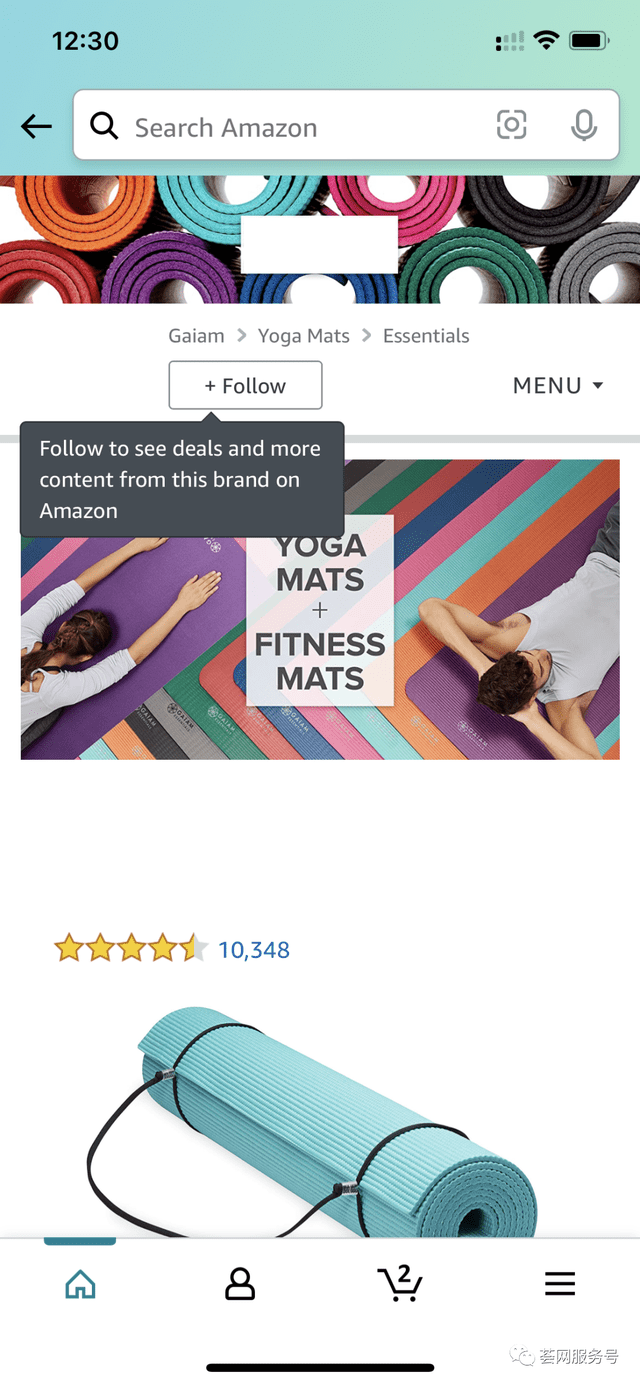Click the Search Amazon input field
640x1385 pixels.
[300, 127]
